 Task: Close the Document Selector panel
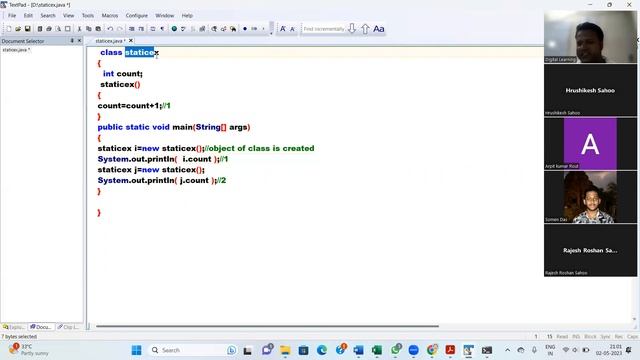(x=79, y=41)
